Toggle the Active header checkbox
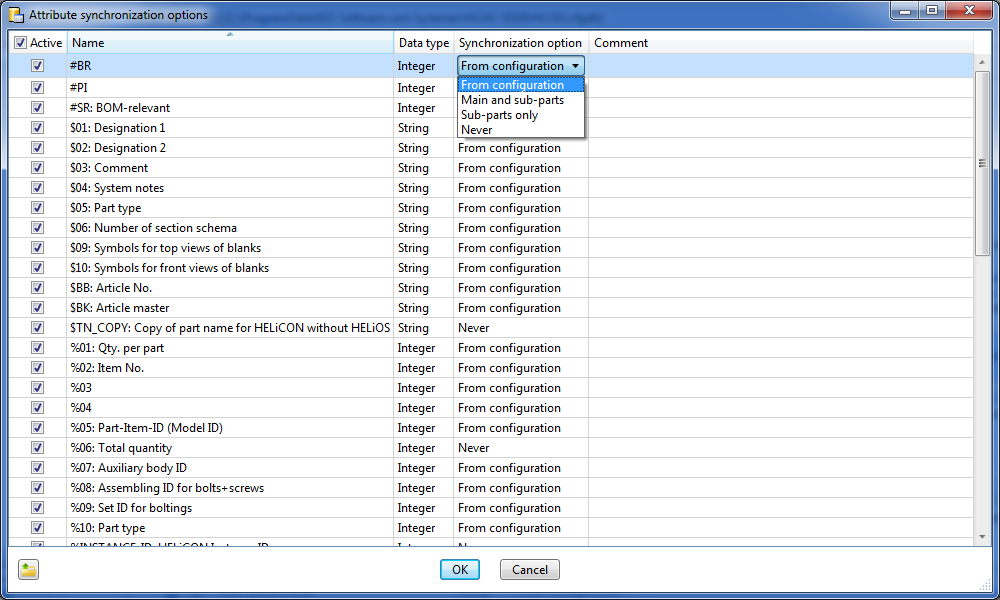Screen dimensions: 1000x600 (20, 43)
